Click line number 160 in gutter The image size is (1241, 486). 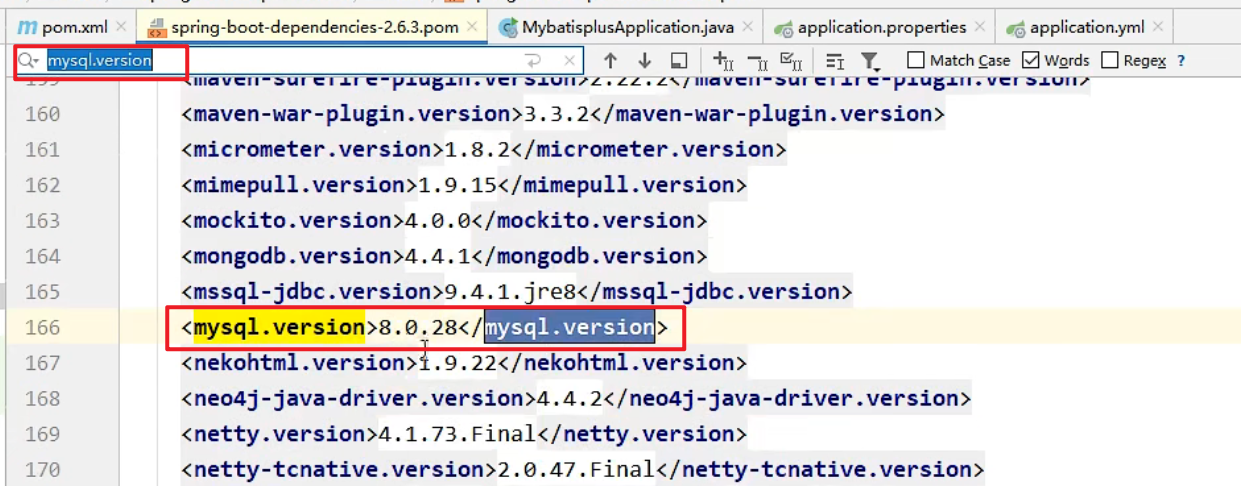[x=43, y=114]
